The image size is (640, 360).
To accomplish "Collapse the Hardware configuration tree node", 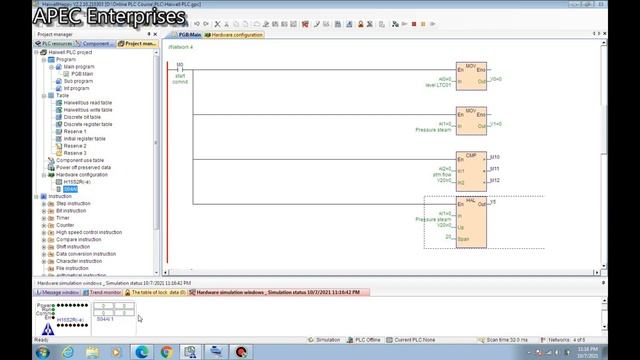I will tap(44, 175).
